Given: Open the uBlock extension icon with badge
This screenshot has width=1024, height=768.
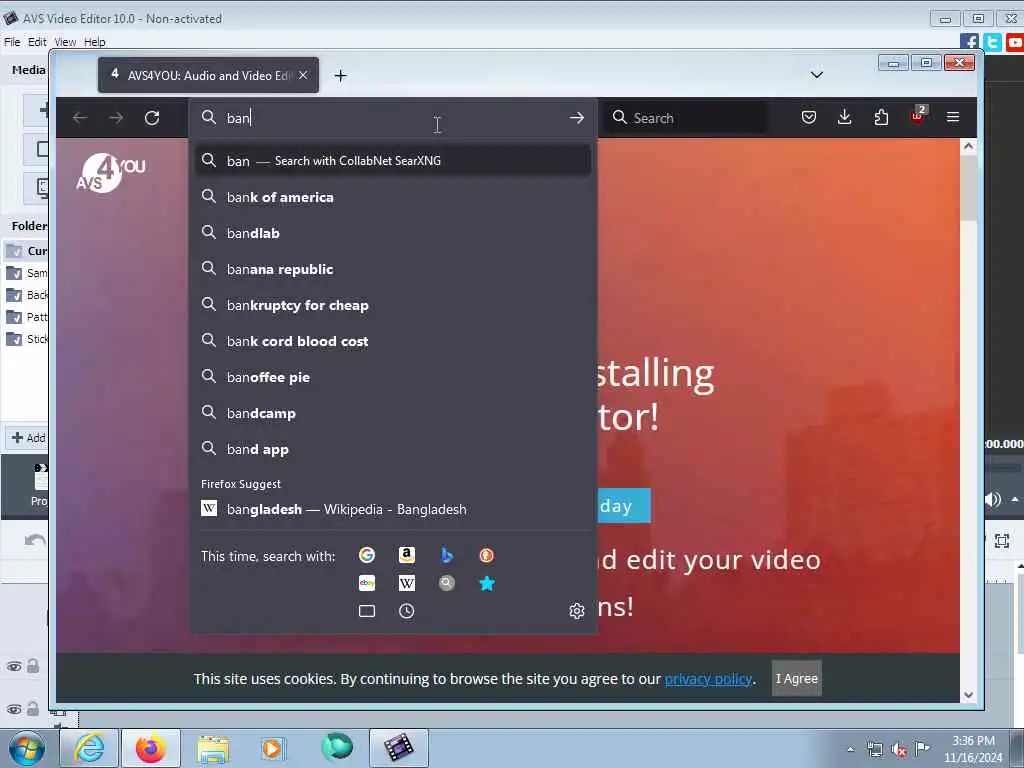Looking at the screenshot, I should (x=918, y=116).
